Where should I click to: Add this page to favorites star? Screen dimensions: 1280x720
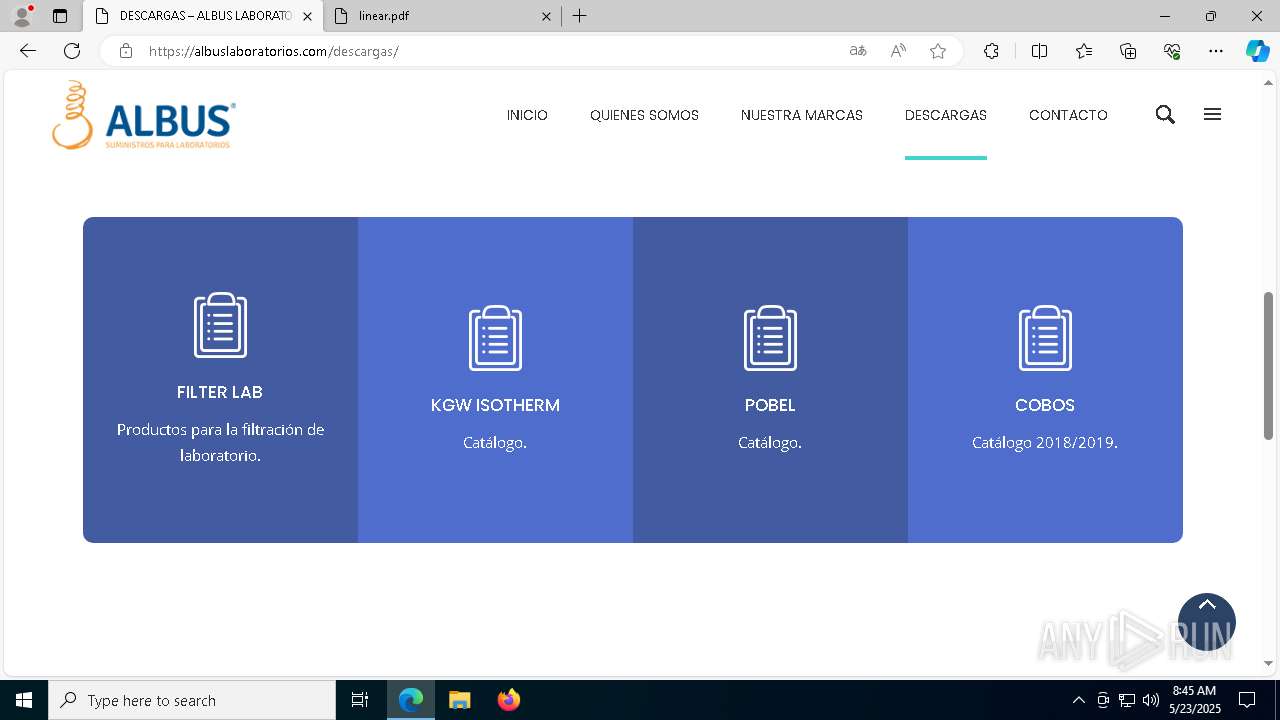click(x=938, y=51)
